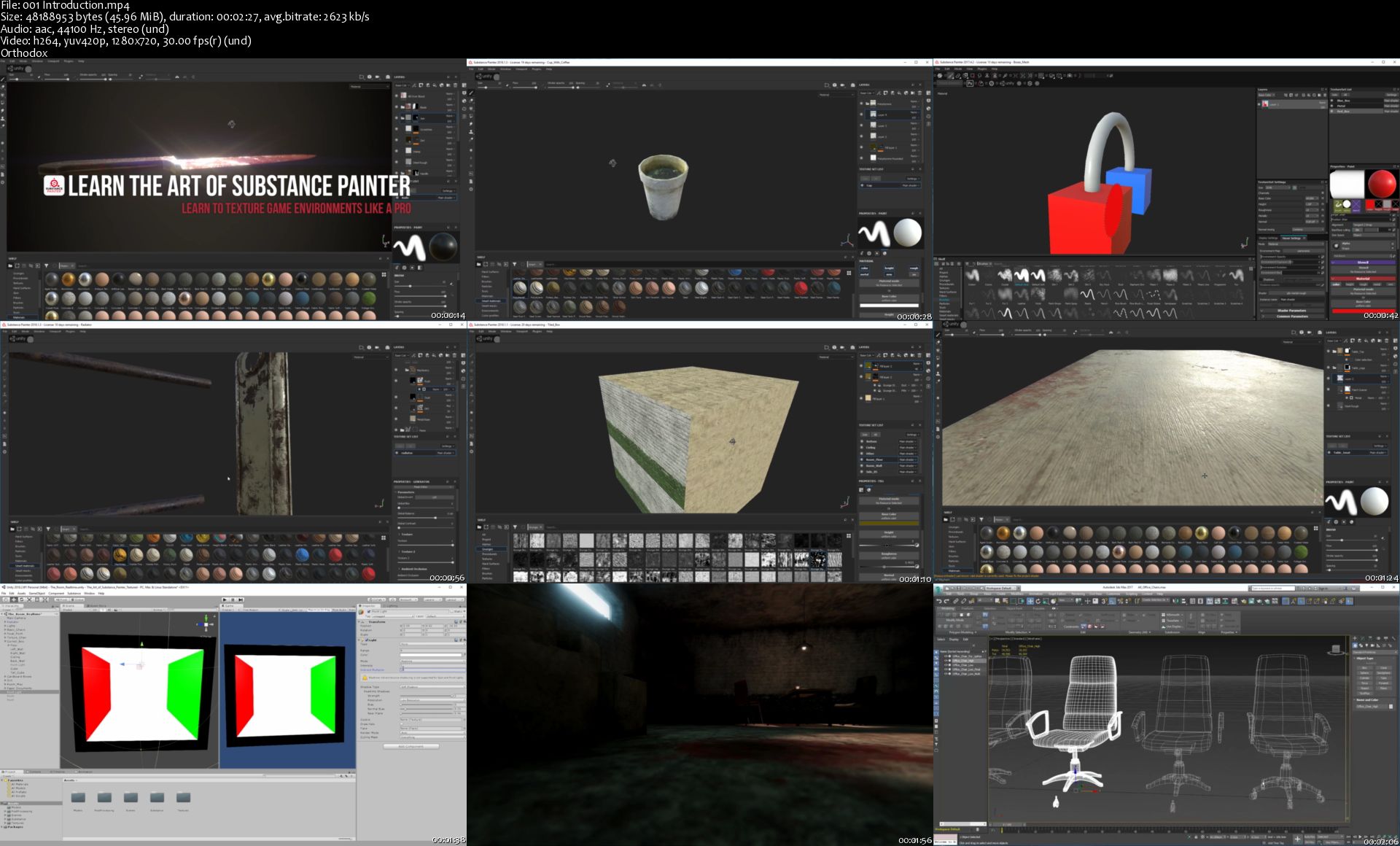1400x846 pixels.
Task: Click Pause button in Unity toolbar
Action: (x=233, y=599)
